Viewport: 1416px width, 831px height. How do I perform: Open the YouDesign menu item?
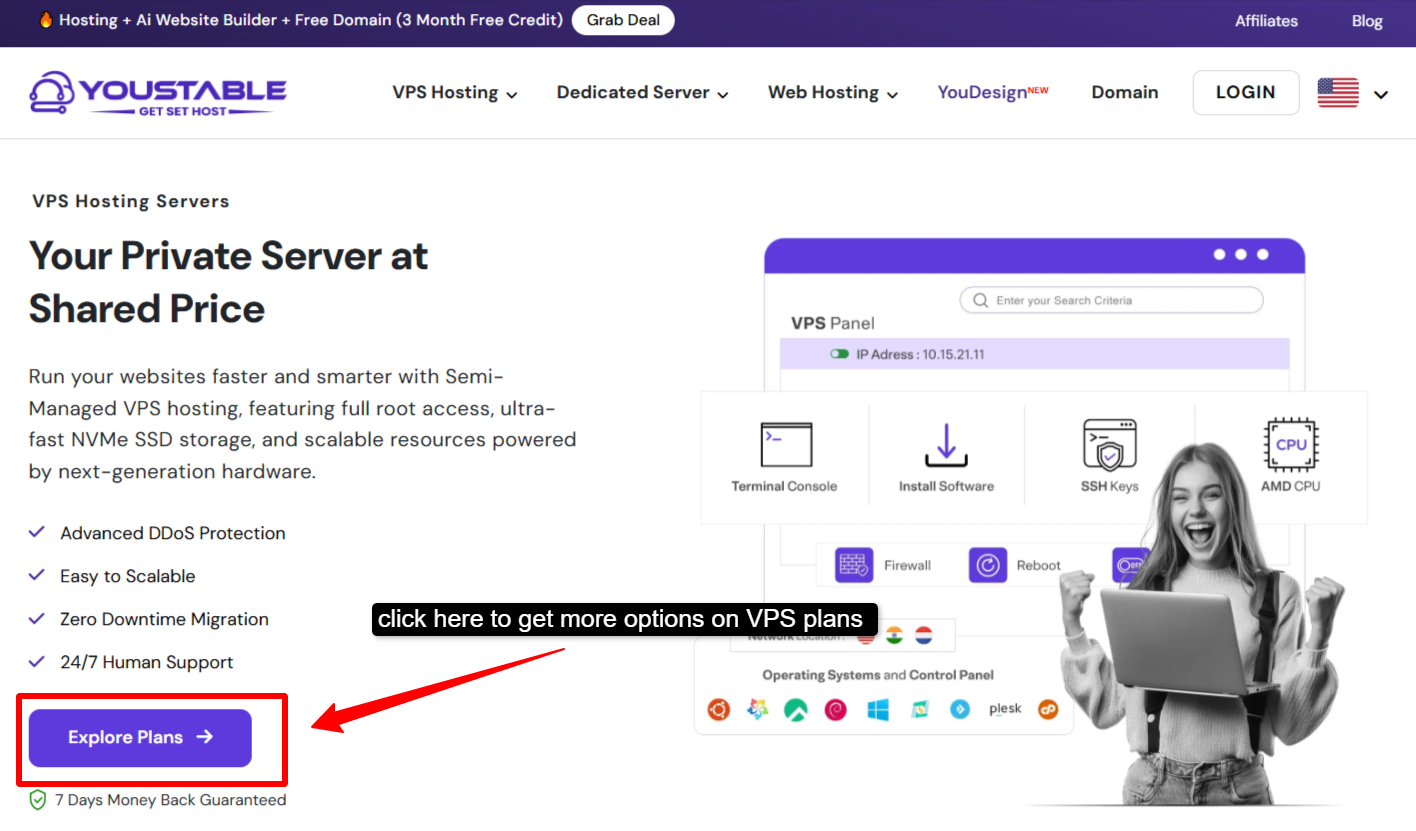coord(993,93)
